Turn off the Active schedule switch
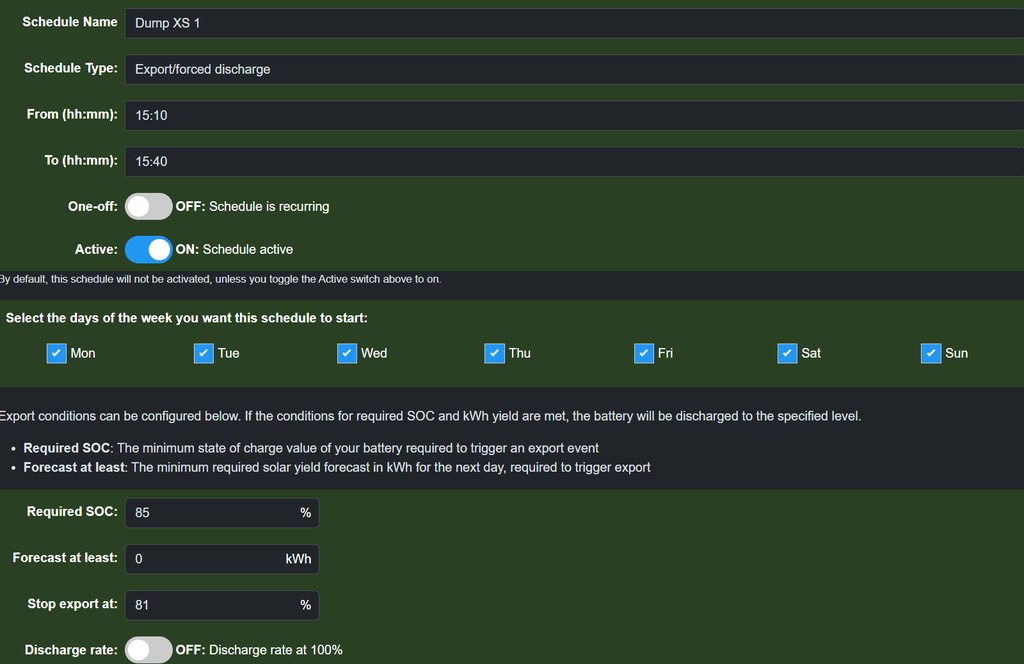 point(148,249)
